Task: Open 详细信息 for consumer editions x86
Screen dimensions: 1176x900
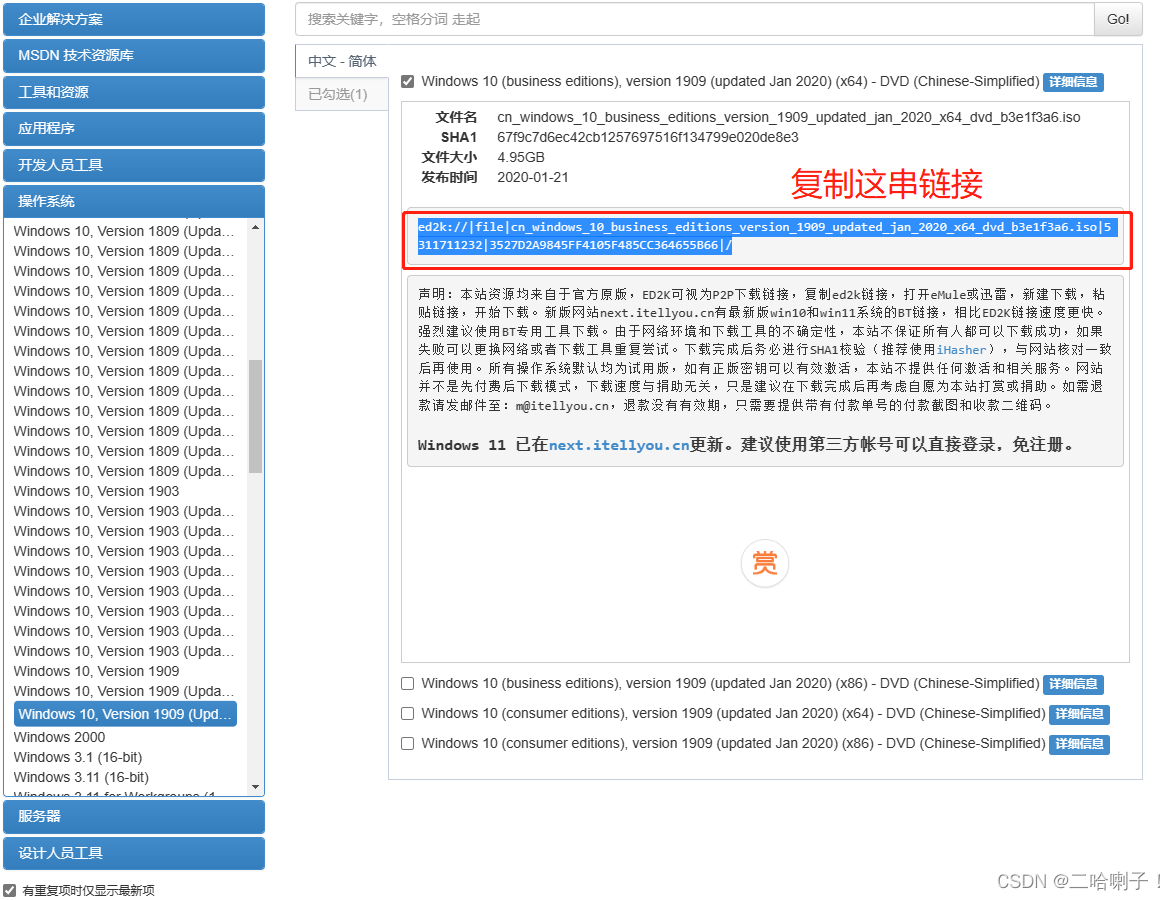Action: (x=1079, y=744)
